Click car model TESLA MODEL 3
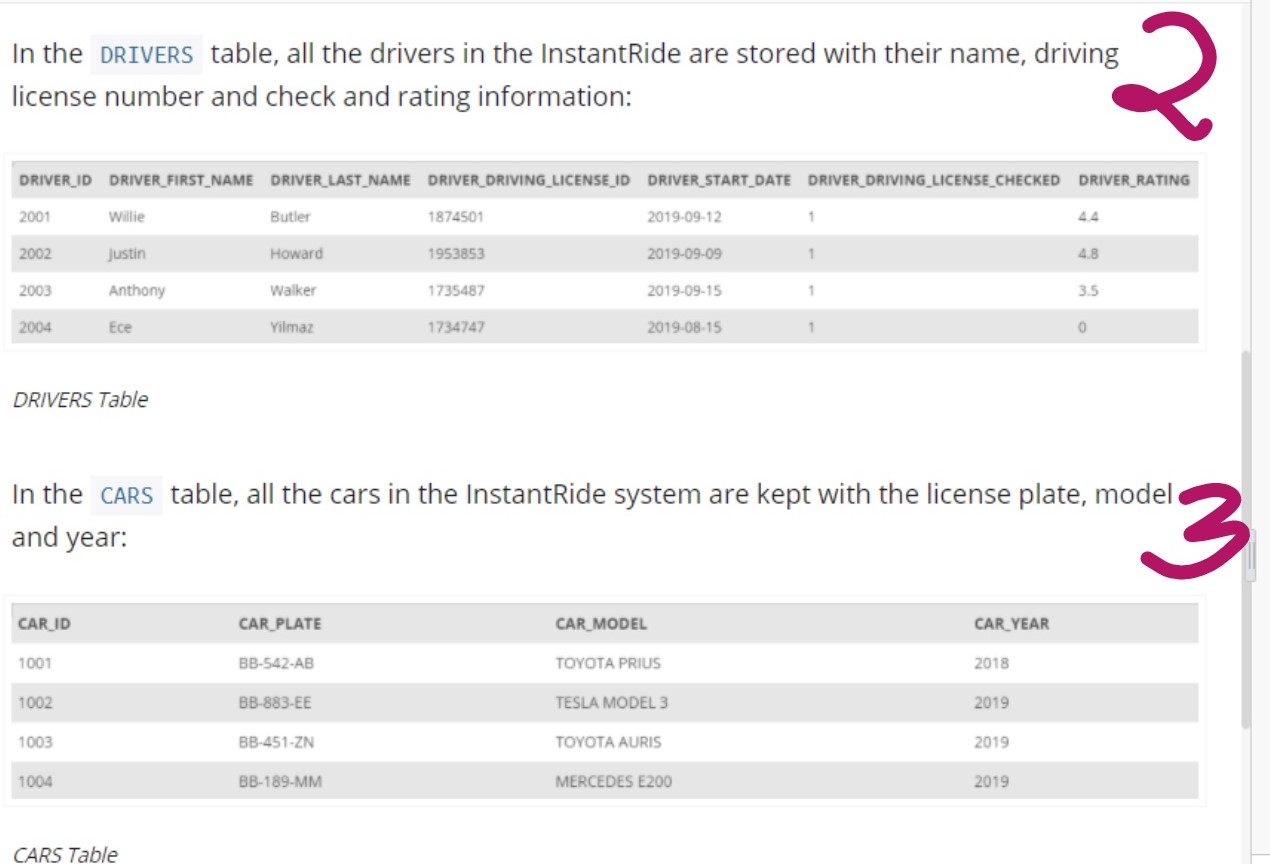The height and width of the screenshot is (864, 1270). [612, 703]
